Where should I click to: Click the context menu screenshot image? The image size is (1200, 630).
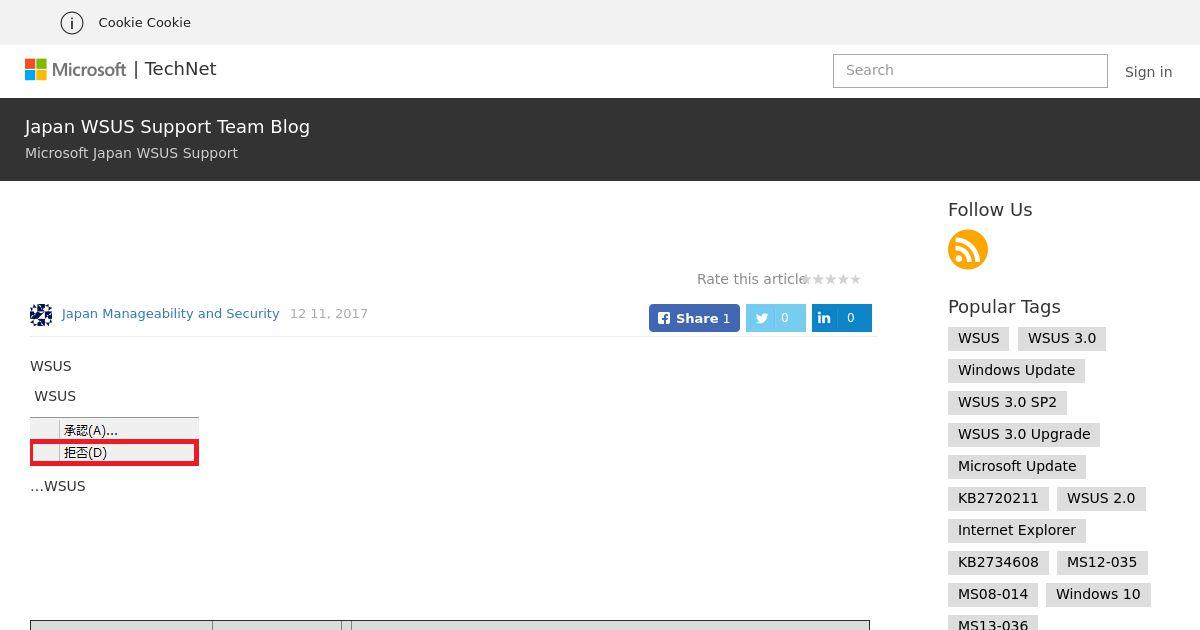tap(114, 441)
